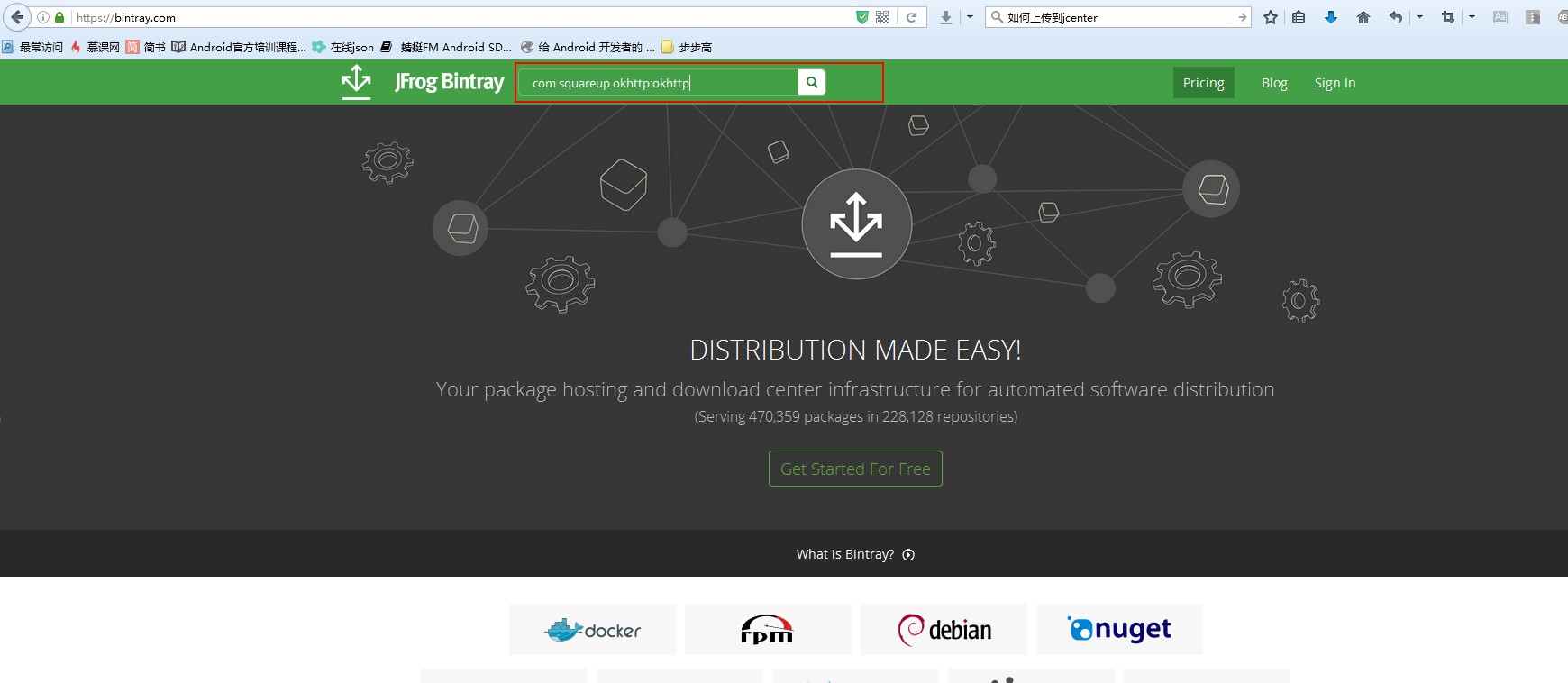Open the Blog link in header
This screenshot has height=683, width=1568.
[x=1274, y=83]
